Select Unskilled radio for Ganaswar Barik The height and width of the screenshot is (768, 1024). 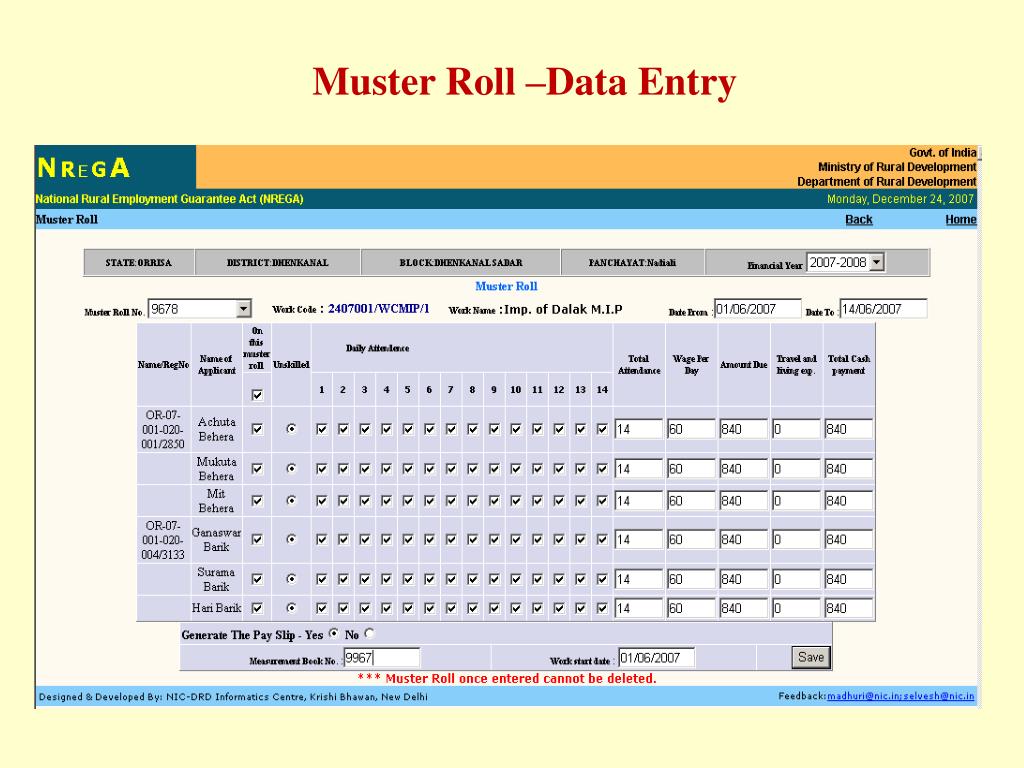pyautogui.click(x=291, y=539)
